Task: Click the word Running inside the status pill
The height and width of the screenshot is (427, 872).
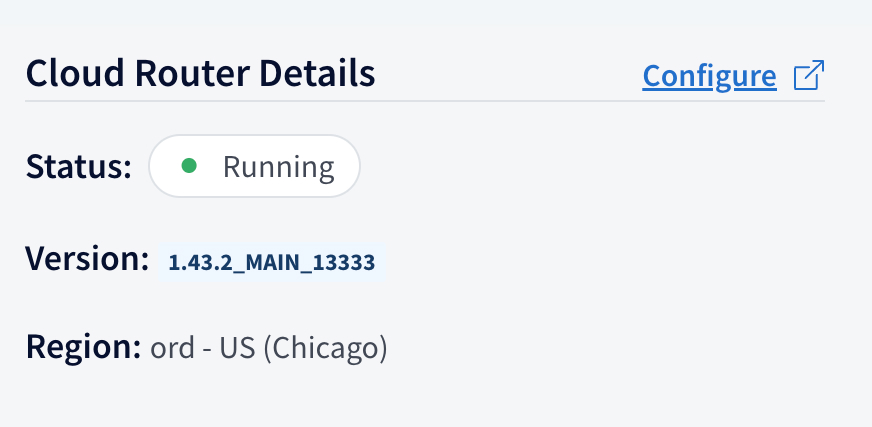Action: tap(279, 167)
